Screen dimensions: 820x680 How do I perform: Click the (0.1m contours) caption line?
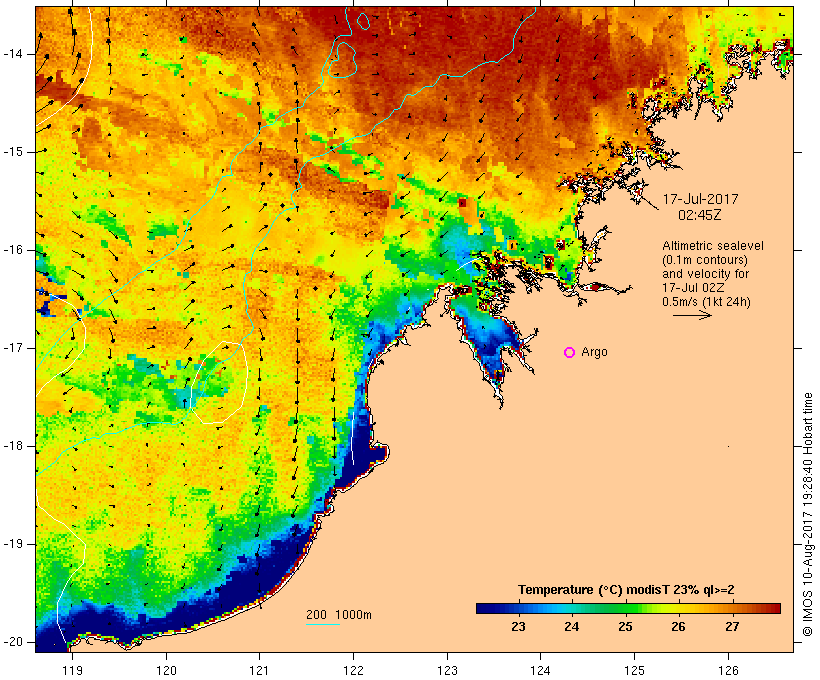point(705,260)
